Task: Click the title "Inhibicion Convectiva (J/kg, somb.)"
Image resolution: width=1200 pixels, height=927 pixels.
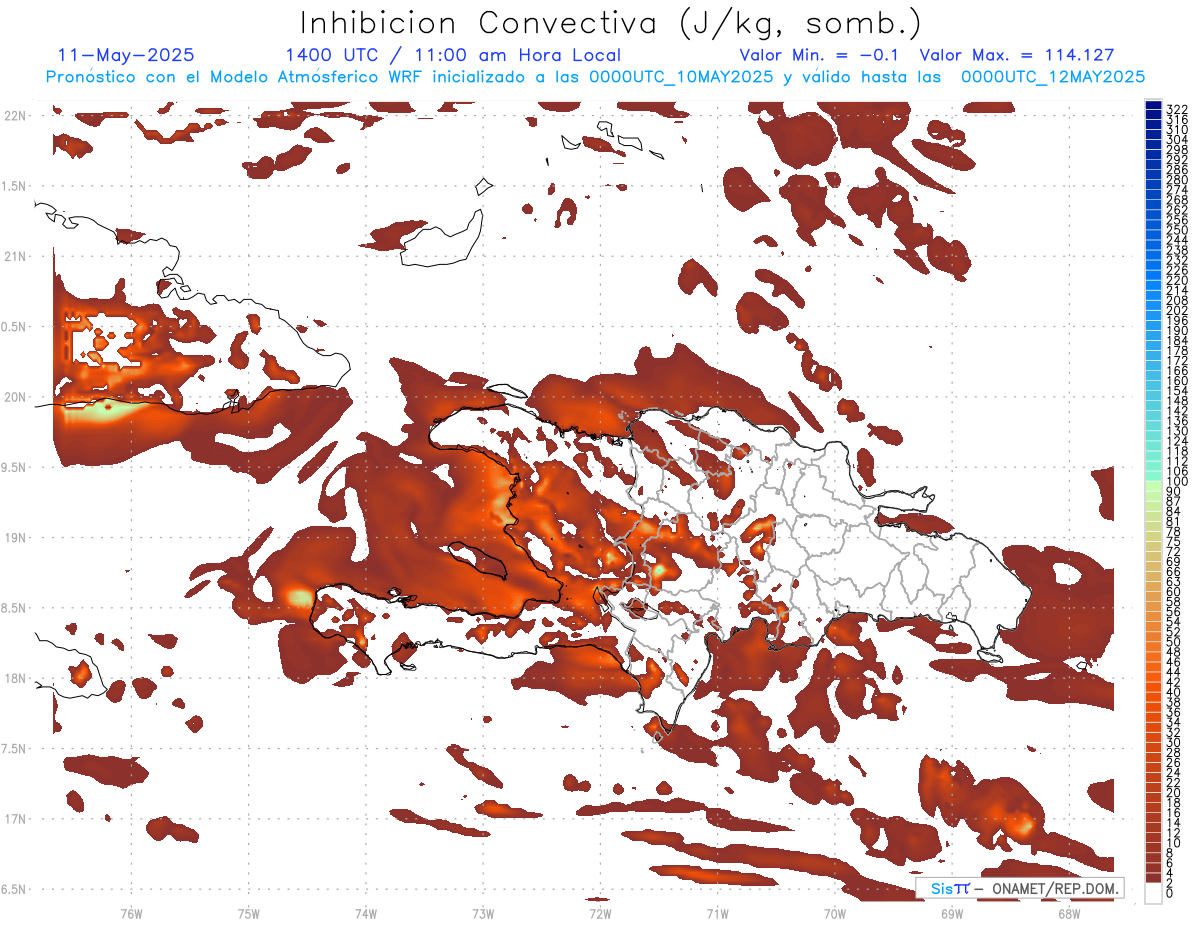Action: click(x=612, y=23)
